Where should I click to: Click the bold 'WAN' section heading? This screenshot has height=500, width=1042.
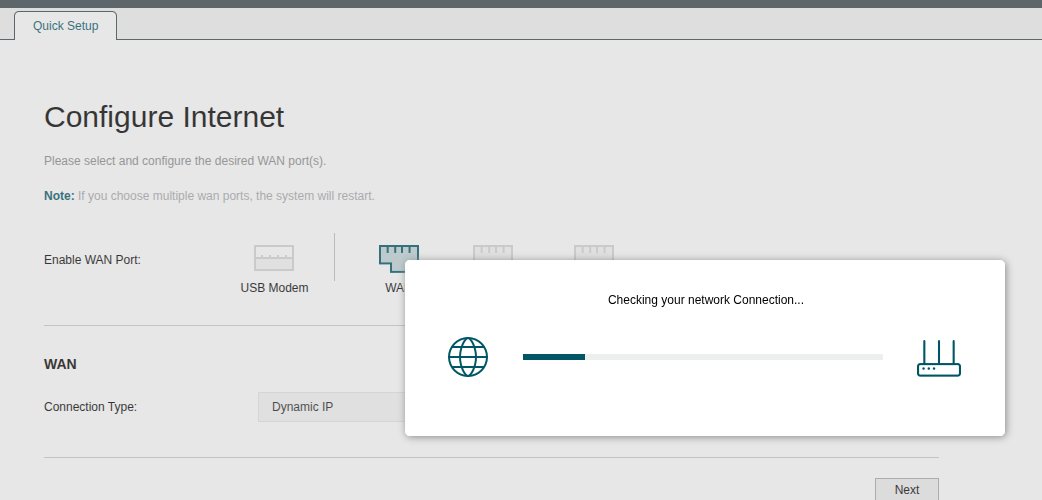tap(60, 364)
